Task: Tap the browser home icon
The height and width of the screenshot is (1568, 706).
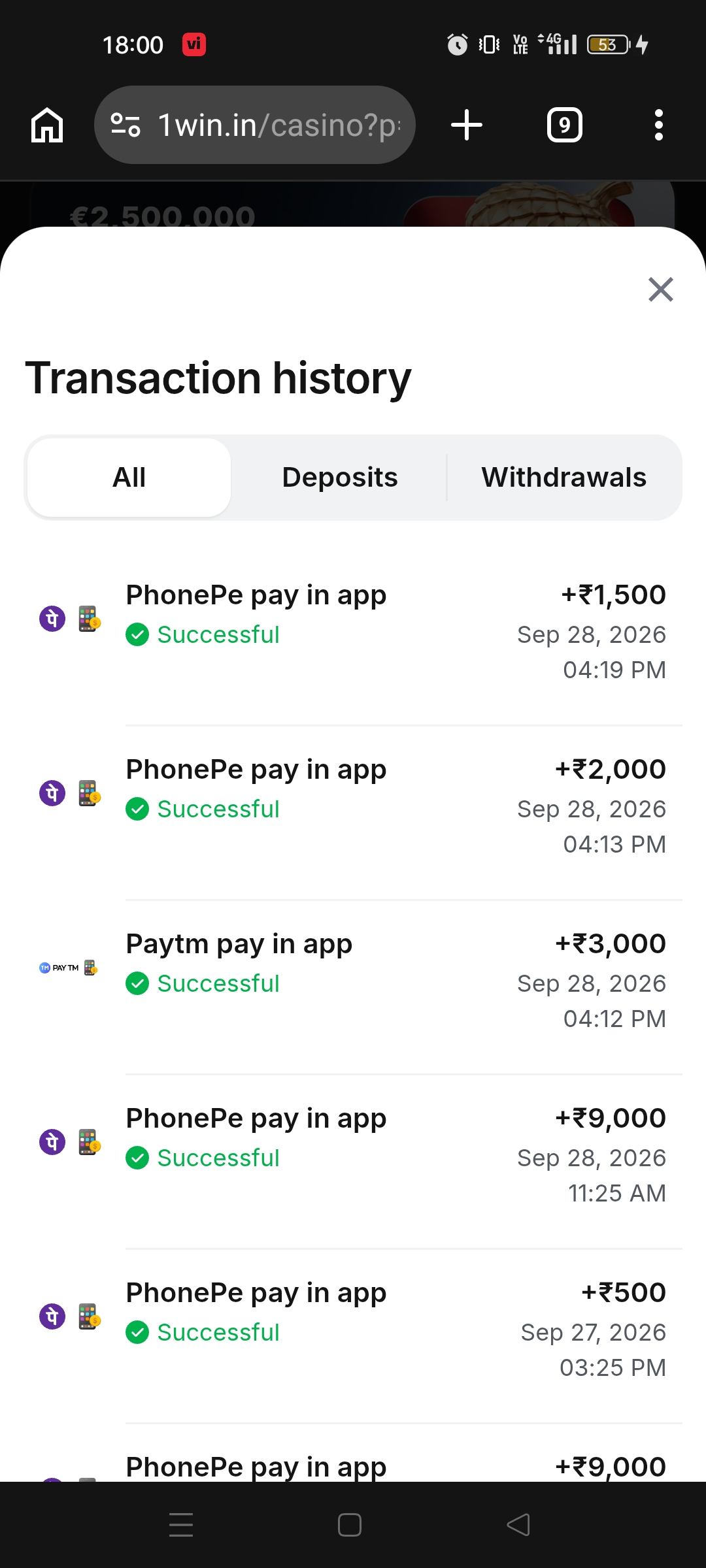Action: (x=47, y=125)
